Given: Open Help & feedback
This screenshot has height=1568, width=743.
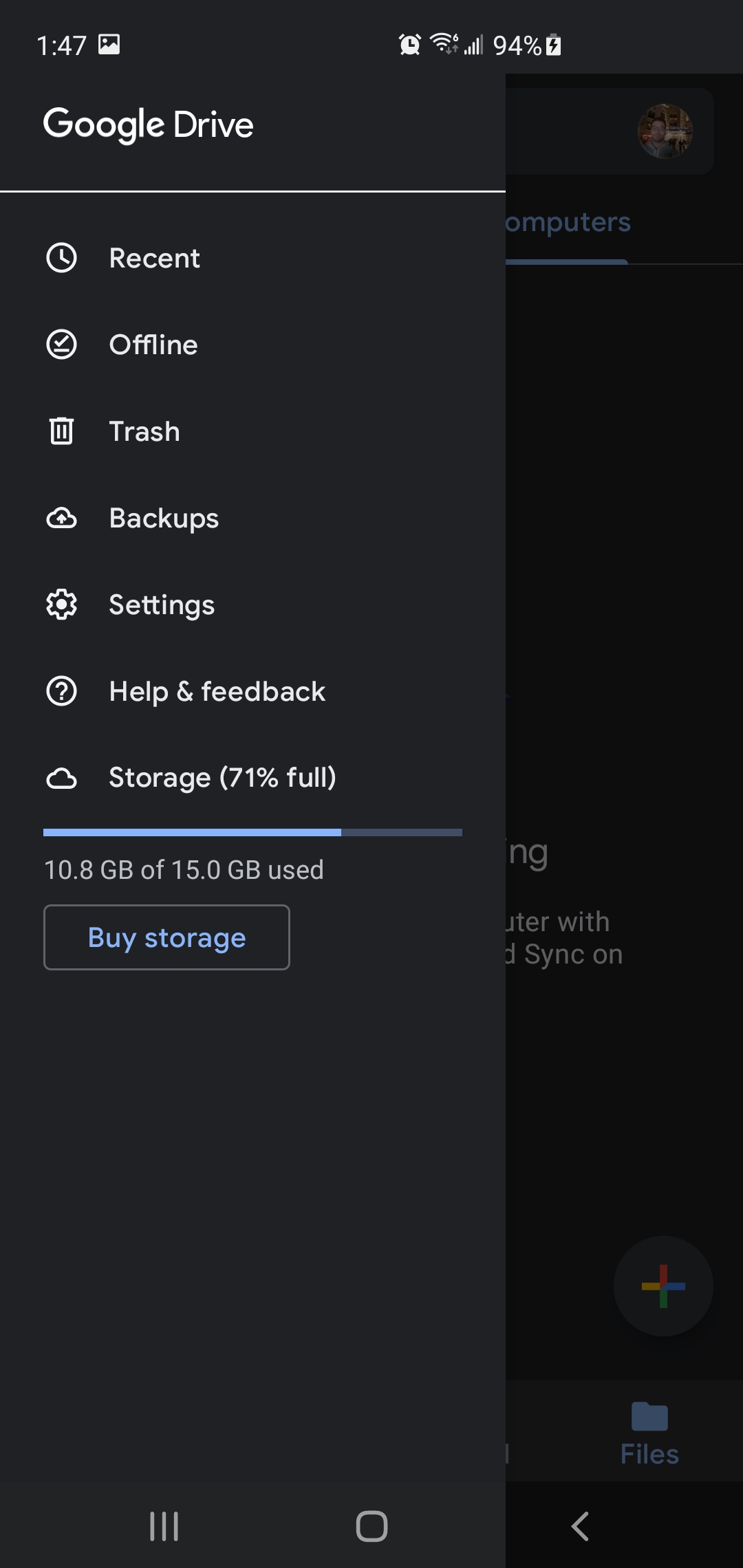Looking at the screenshot, I should [217, 692].
